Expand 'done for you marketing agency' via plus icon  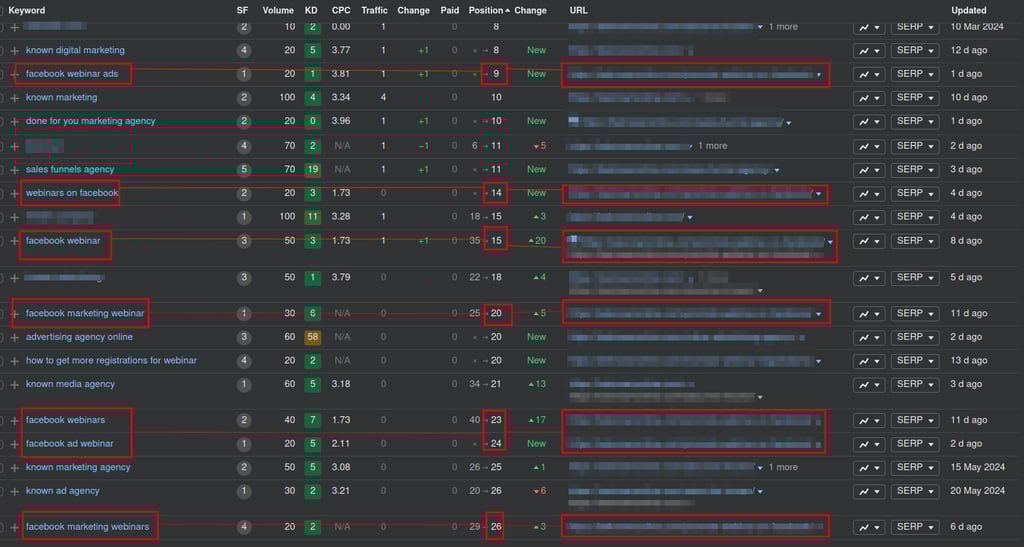point(14,122)
